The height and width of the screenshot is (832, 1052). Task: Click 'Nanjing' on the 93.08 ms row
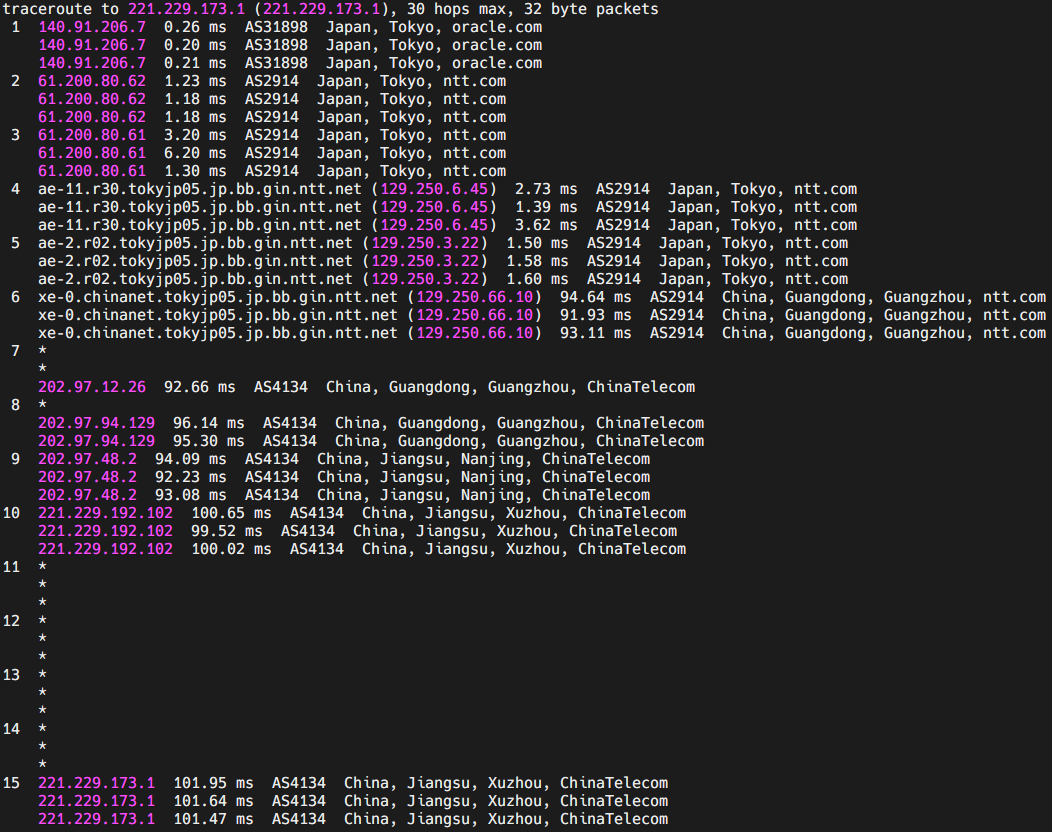pyautogui.click(x=492, y=495)
